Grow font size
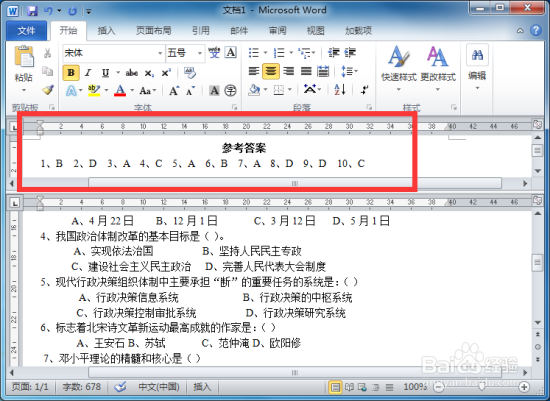 point(174,91)
